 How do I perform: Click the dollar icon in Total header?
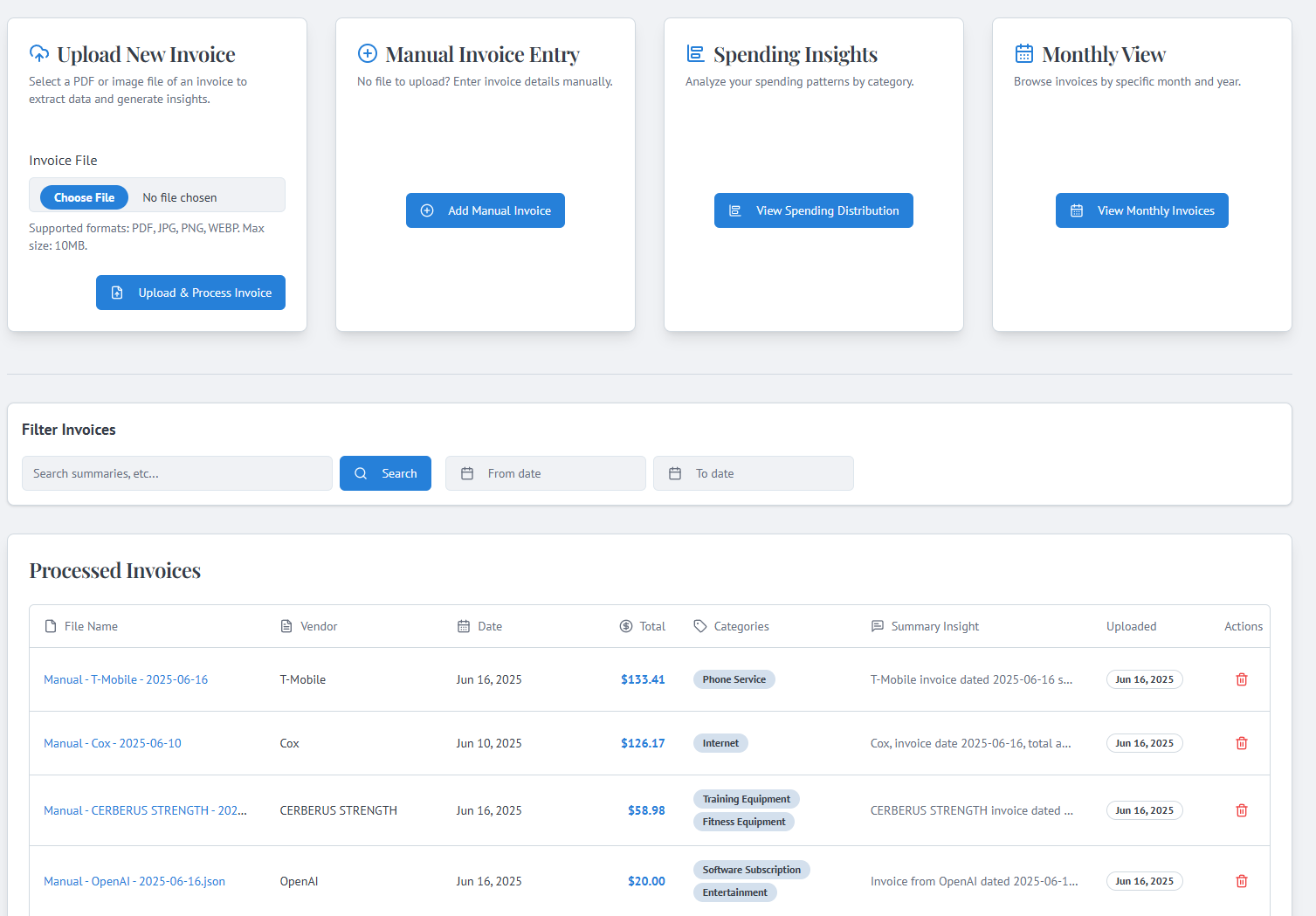[626, 626]
